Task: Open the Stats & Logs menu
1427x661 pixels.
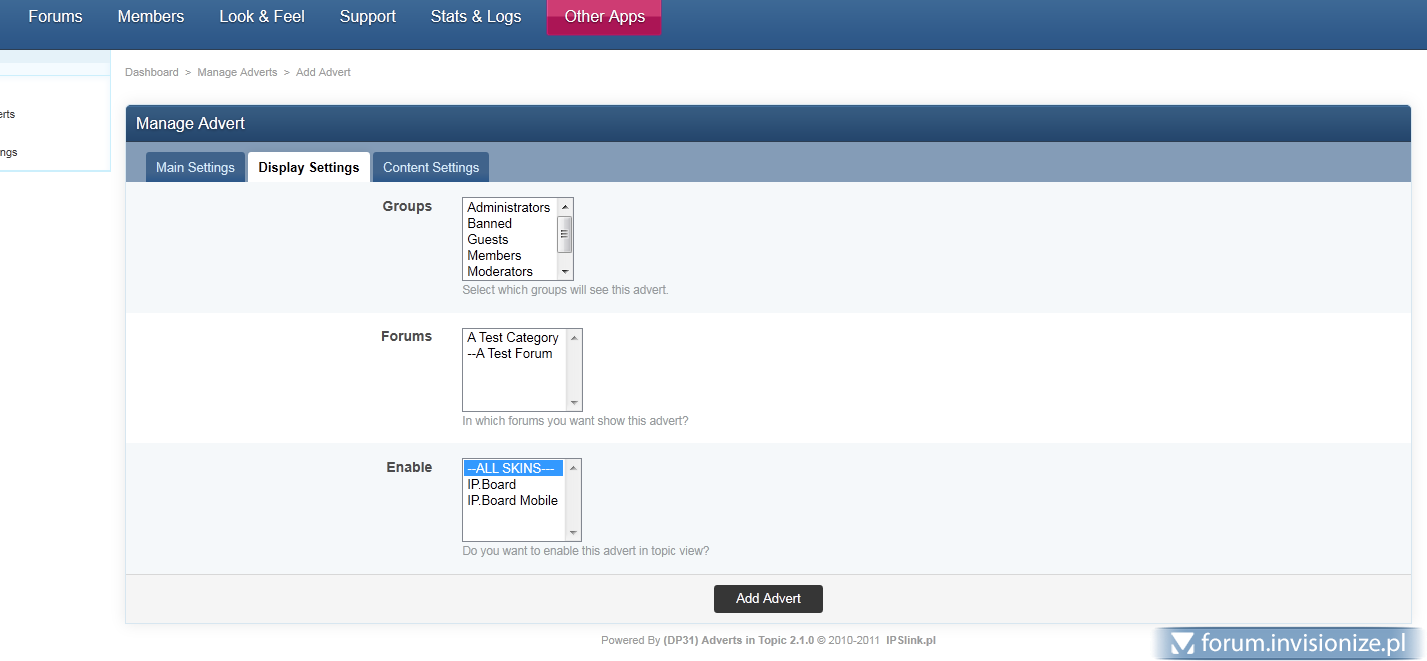Action: (x=476, y=17)
